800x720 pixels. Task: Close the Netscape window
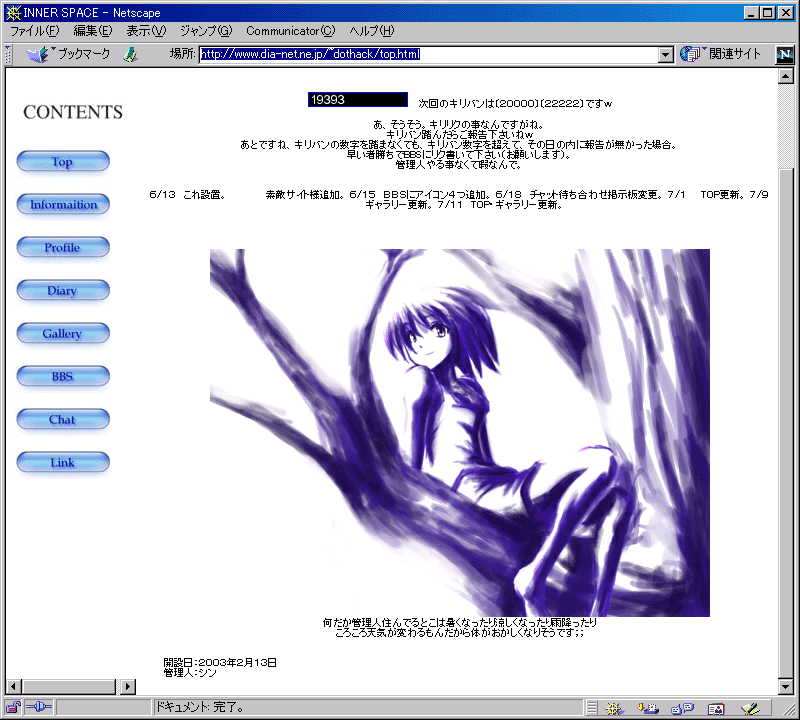coord(786,12)
